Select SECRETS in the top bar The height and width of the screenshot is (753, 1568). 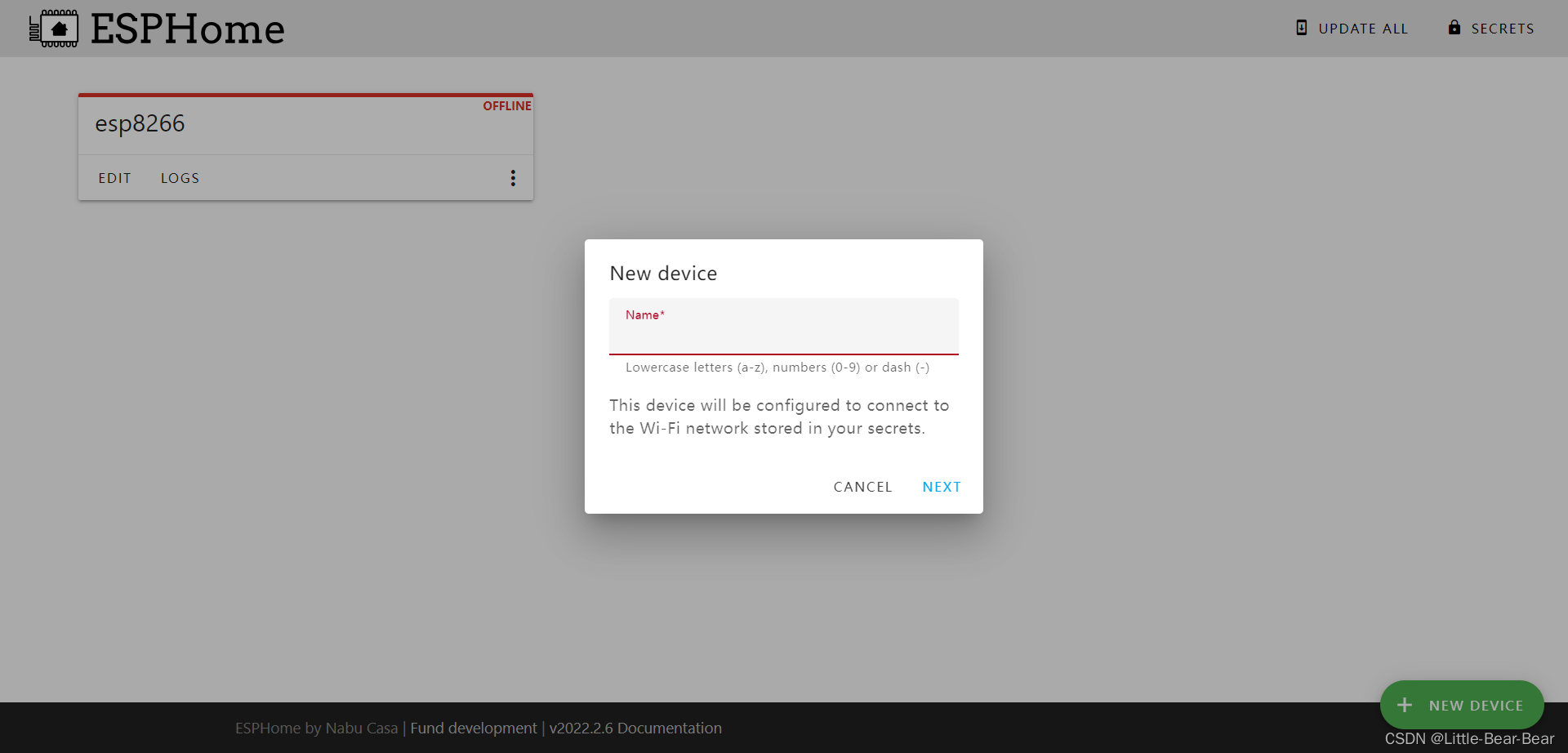point(1503,27)
